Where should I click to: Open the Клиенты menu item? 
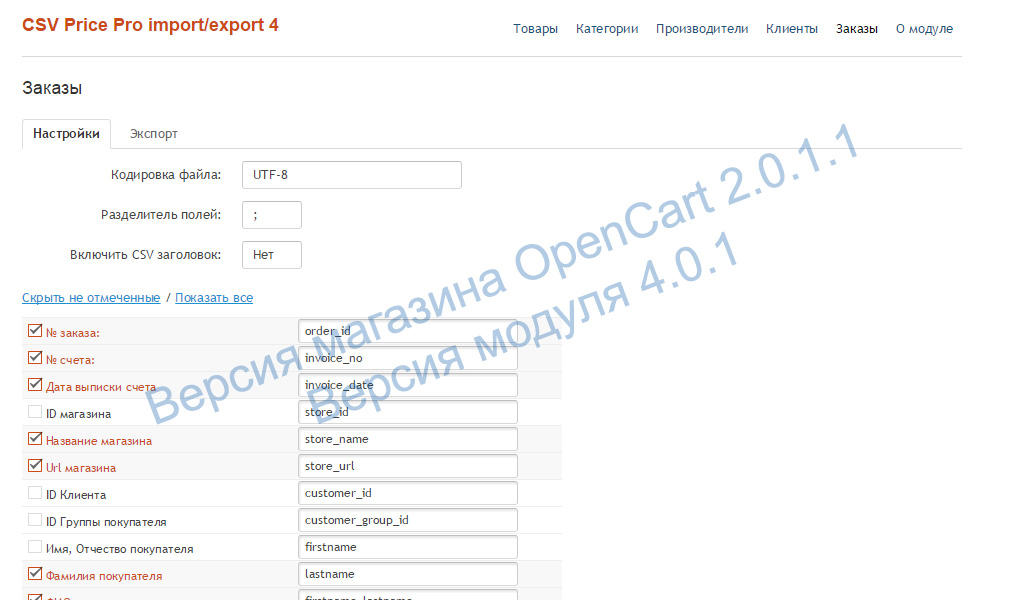792,29
